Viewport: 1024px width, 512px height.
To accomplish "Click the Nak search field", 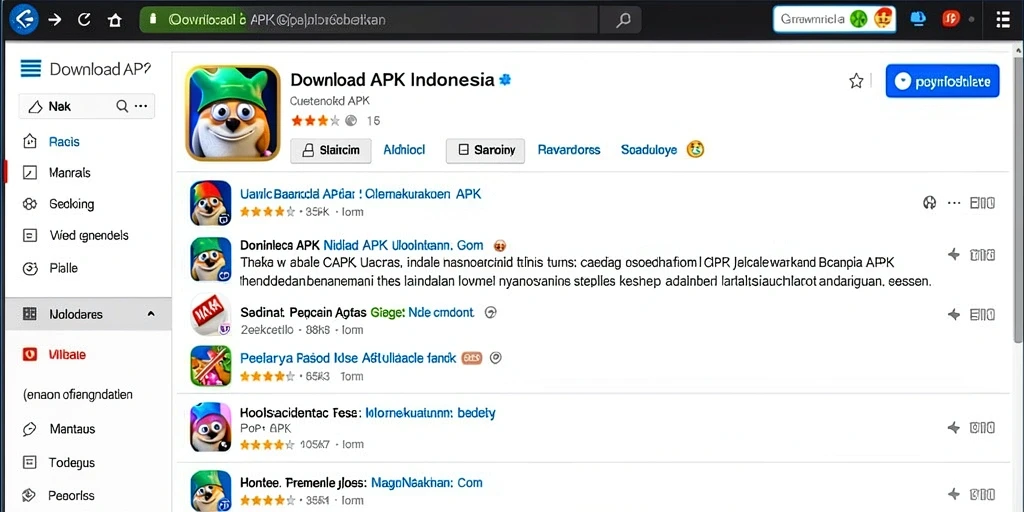I will tap(87, 106).
